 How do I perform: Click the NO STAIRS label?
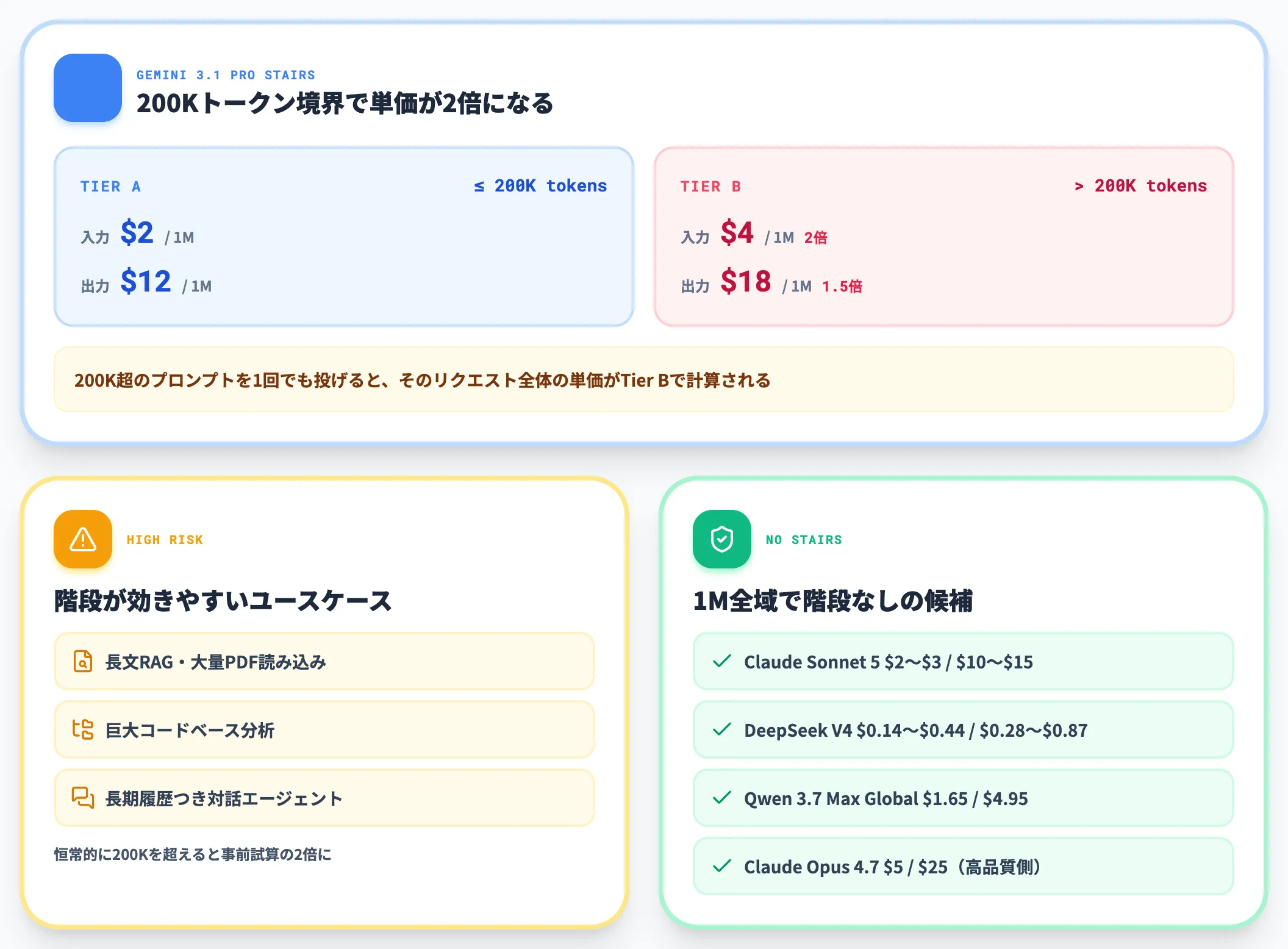point(804,540)
